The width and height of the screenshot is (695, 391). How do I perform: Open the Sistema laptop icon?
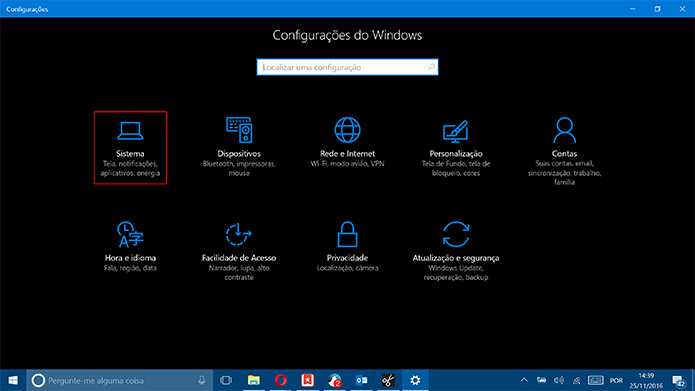(x=130, y=131)
